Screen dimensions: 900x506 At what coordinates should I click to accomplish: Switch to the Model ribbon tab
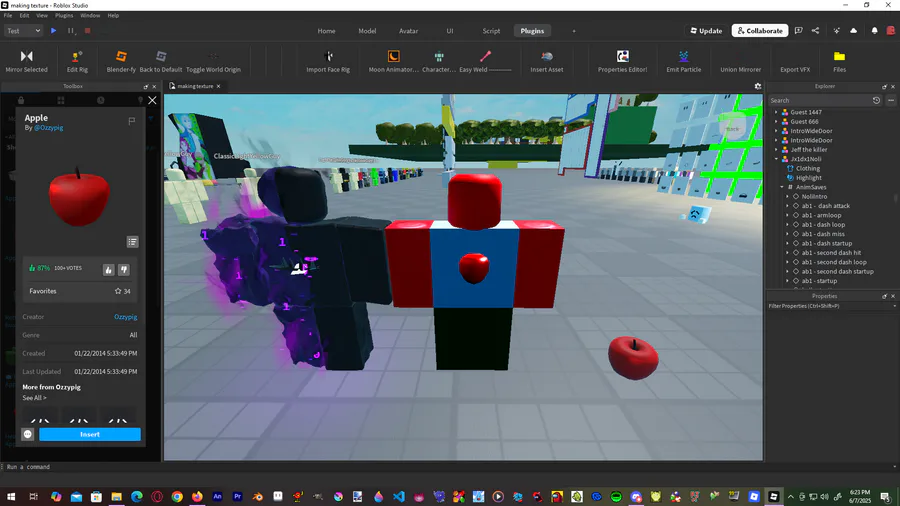[367, 31]
